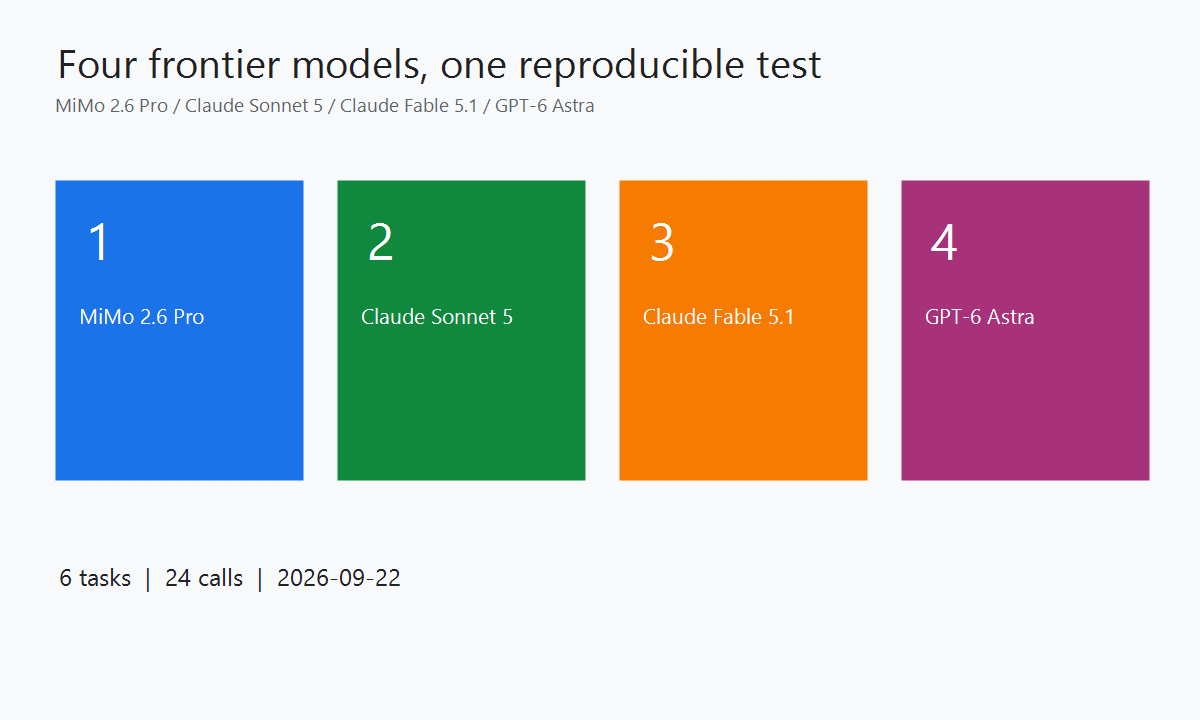1200x720 pixels.
Task: Click the 24 calls text in footer
Action: click(204, 578)
